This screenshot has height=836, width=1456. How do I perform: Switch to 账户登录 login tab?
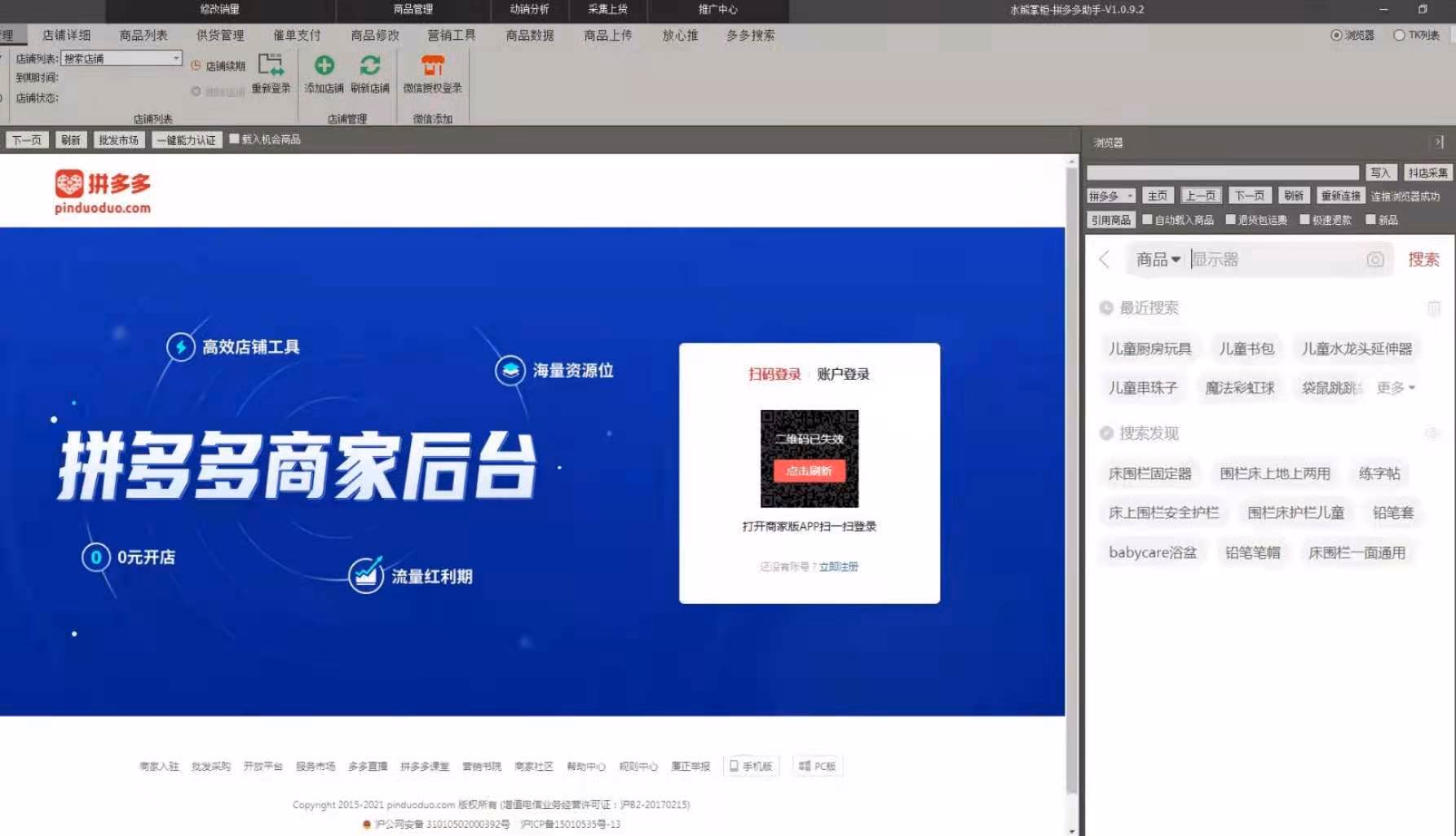point(843,374)
